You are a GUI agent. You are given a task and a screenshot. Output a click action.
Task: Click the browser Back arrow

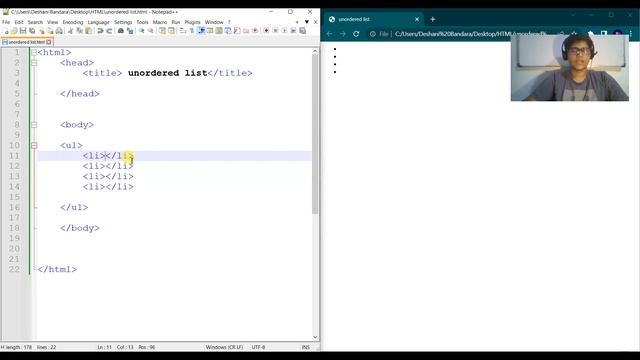pyautogui.click(x=329, y=34)
